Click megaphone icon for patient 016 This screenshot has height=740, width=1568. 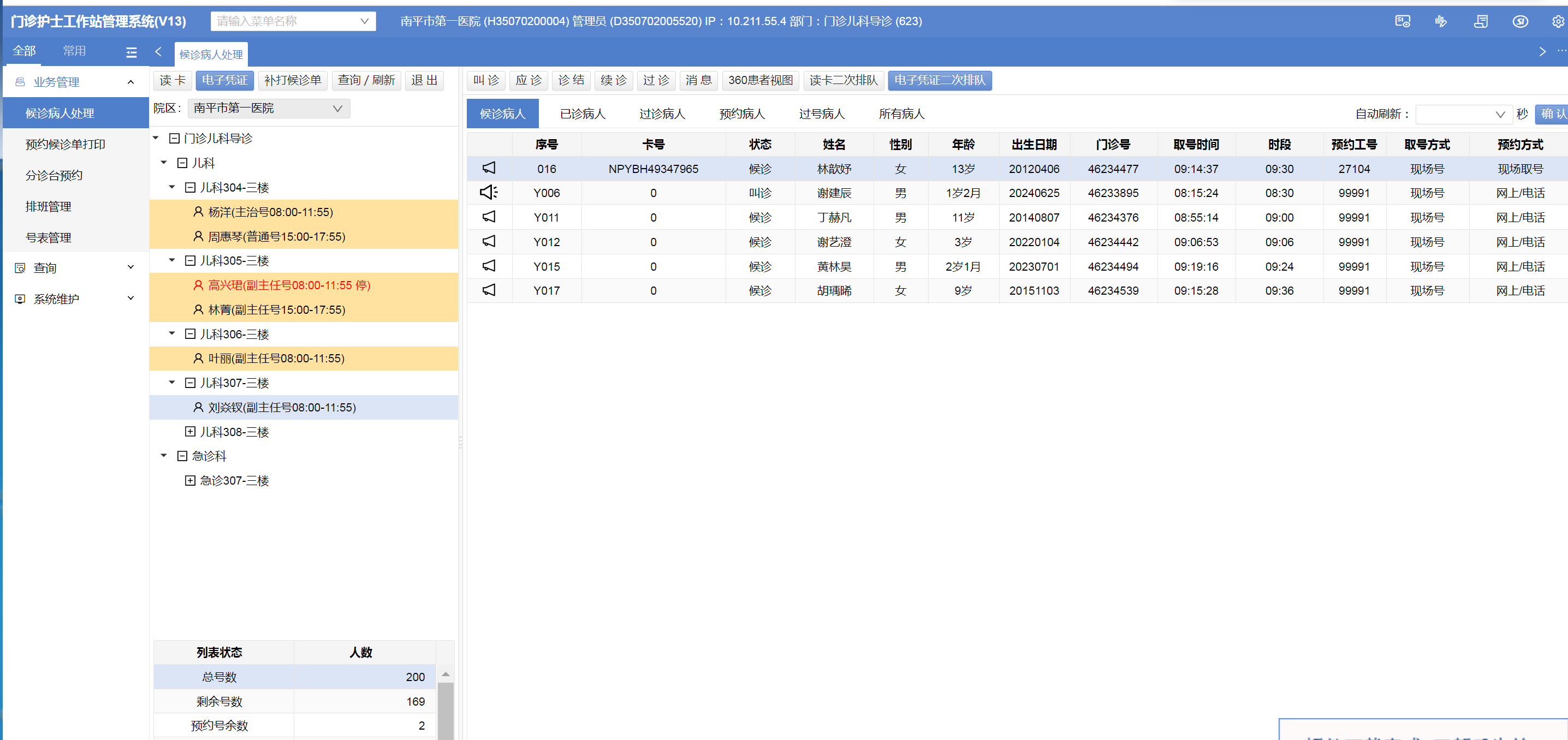(488, 168)
